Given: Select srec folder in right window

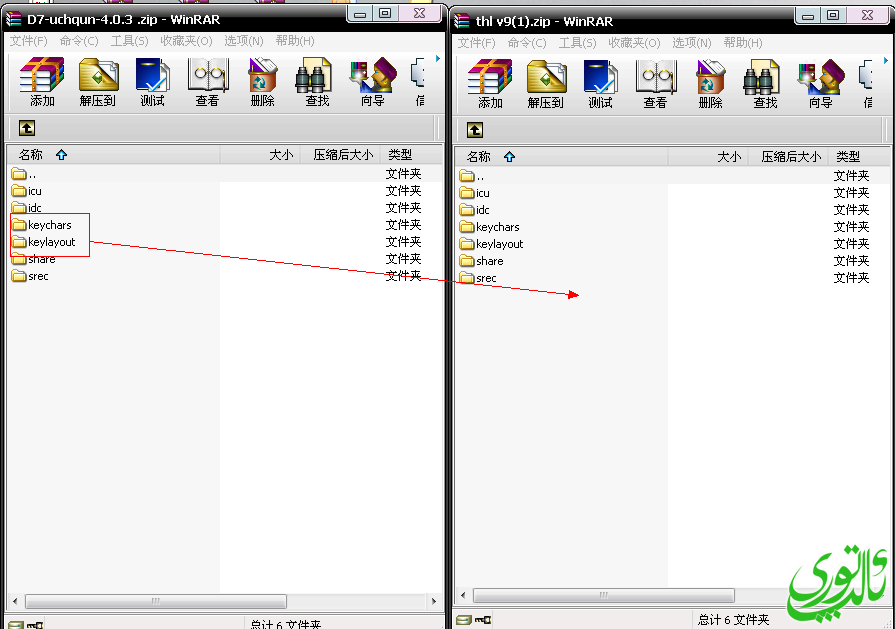Looking at the screenshot, I should click(486, 278).
